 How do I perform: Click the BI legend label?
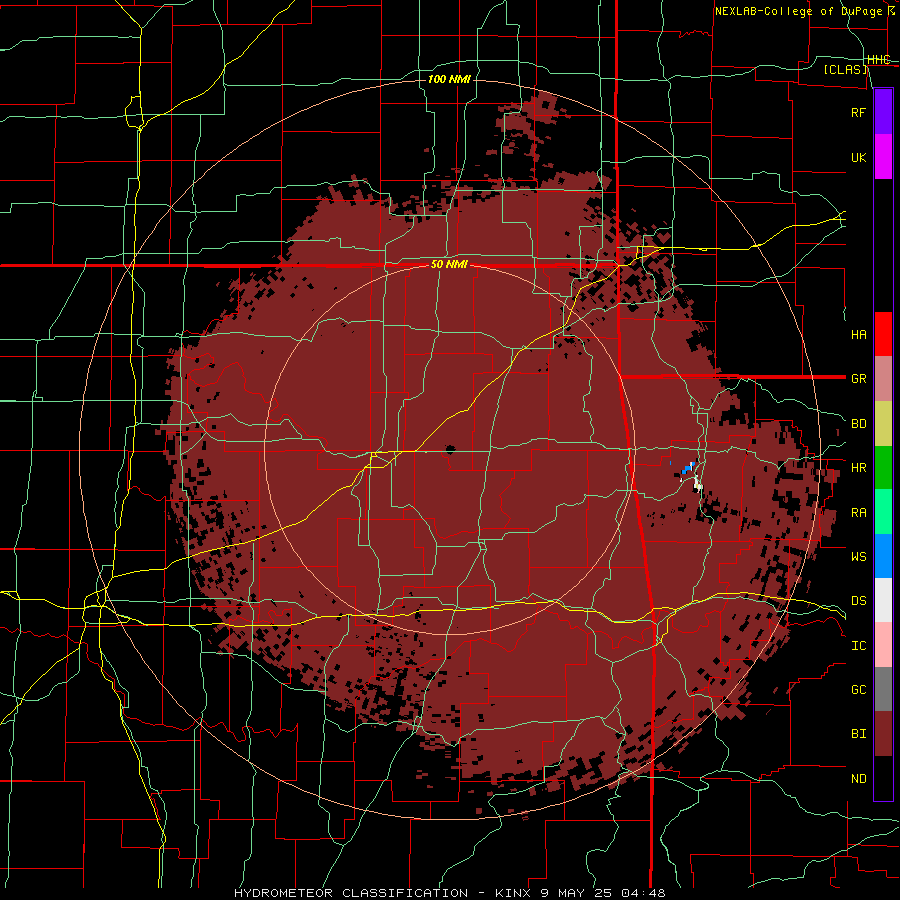point(858,734)
